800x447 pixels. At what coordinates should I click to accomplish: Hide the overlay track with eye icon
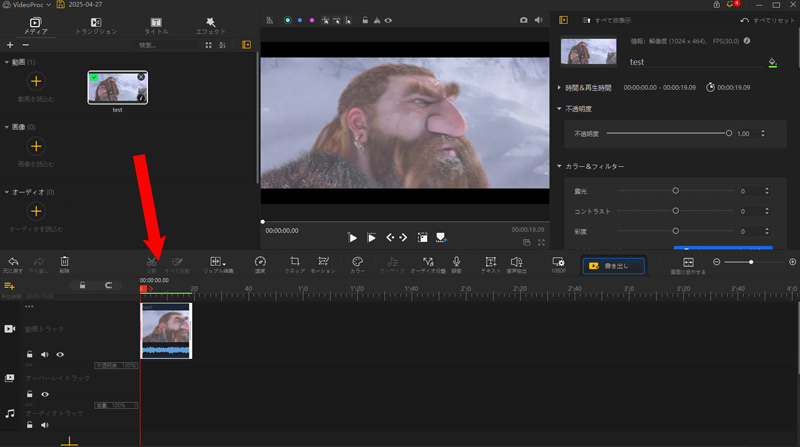pyautogui.click(x=45, y=394)
